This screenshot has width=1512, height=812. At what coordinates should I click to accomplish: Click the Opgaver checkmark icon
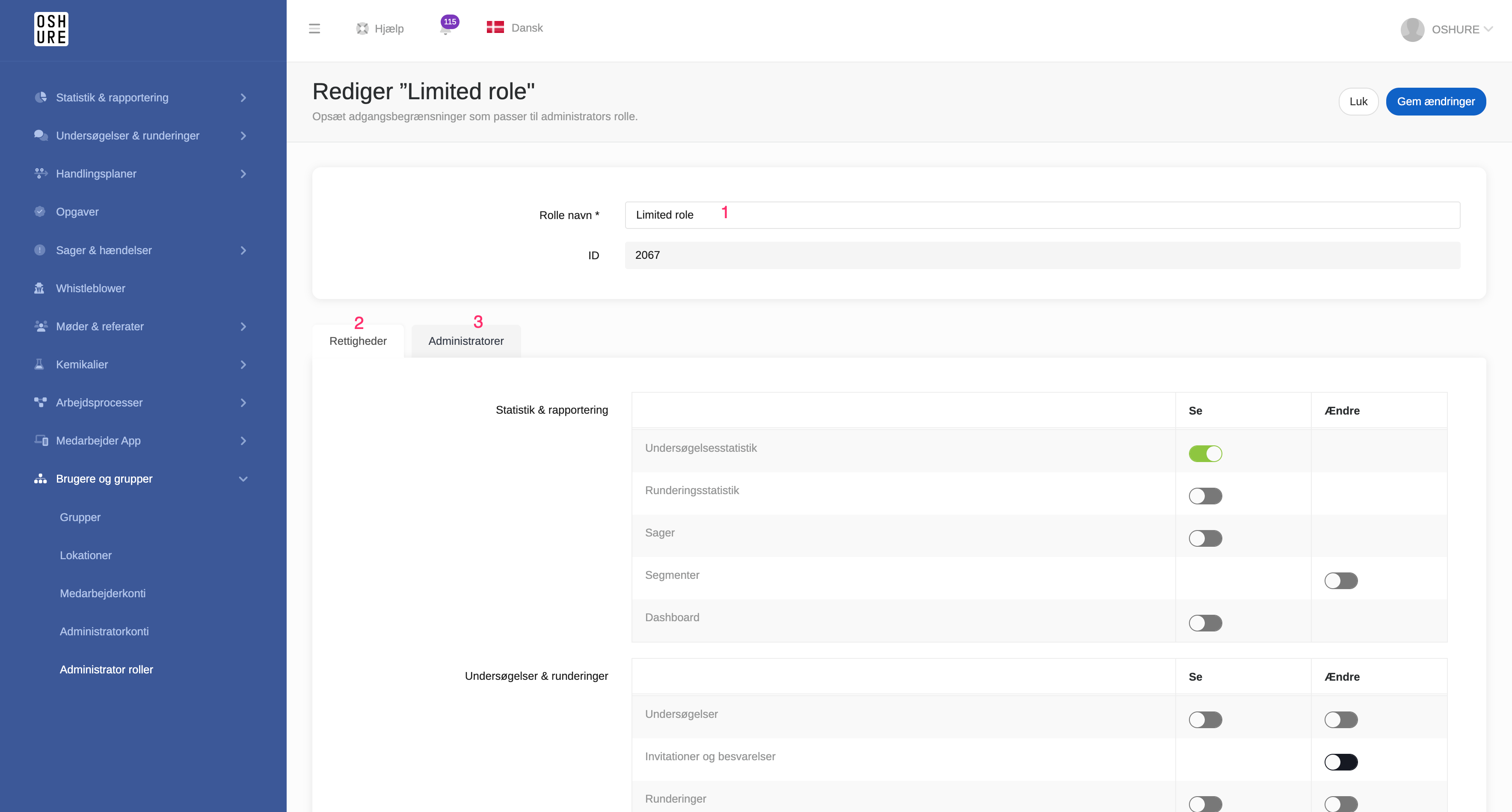click(39, 212)
